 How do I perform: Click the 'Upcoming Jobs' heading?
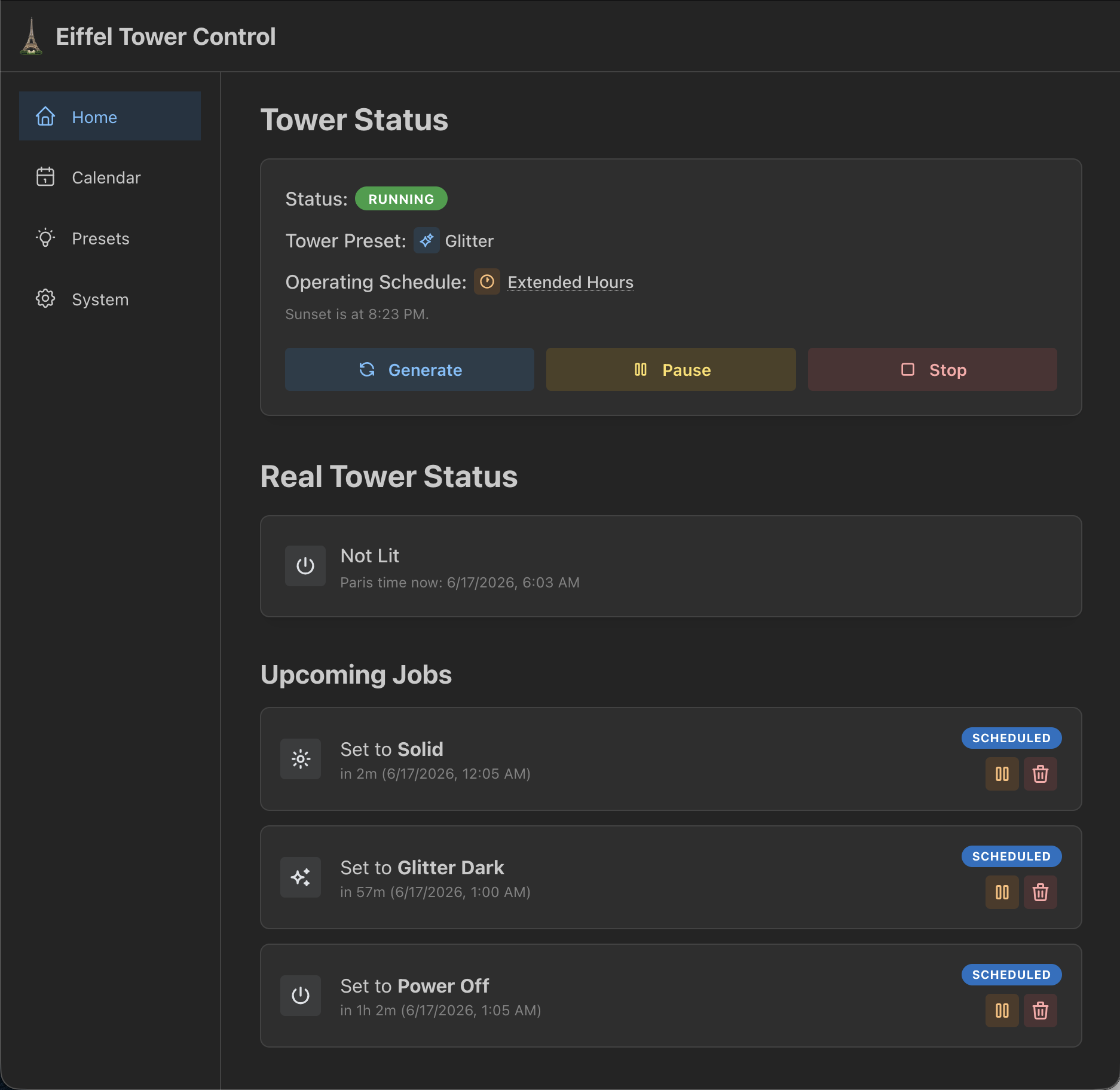[x=356, y=675]
